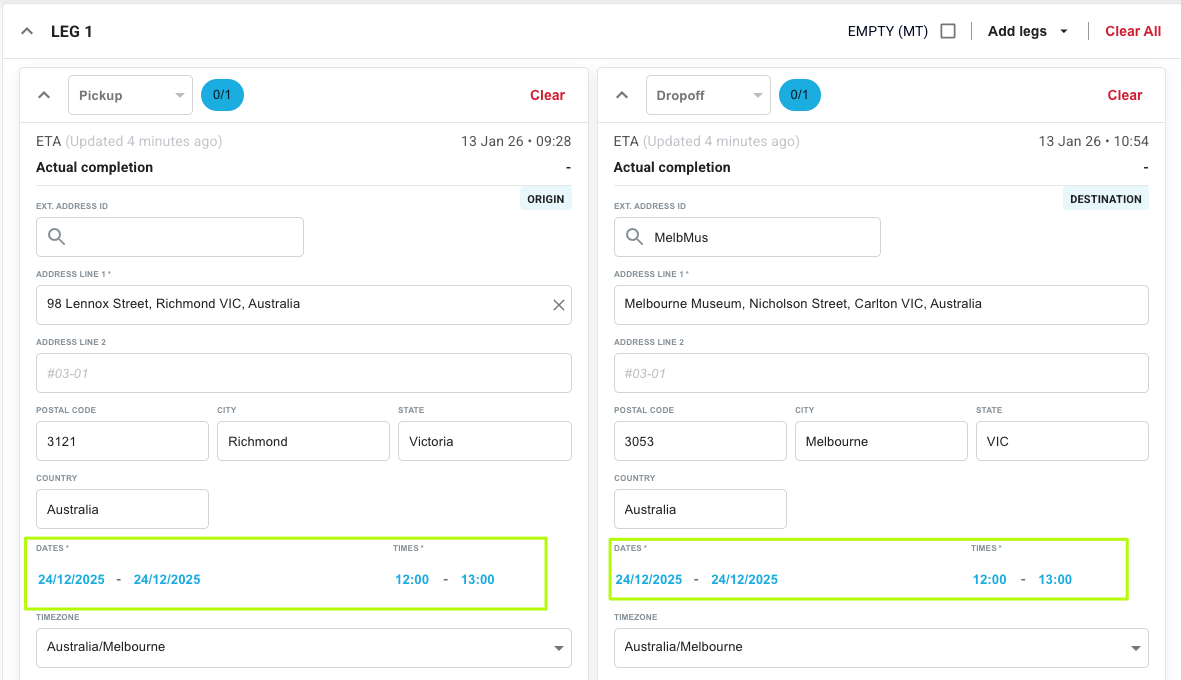Collapse the LEG 1 section chevron
Screen dimensions: 1181x680
coord(27,32)
